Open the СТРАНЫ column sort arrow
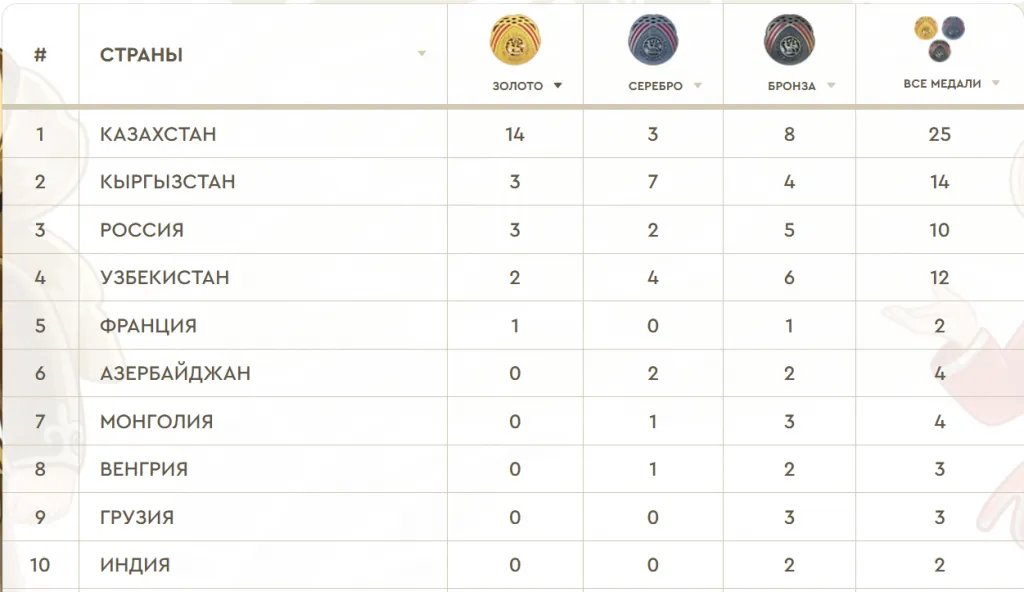Screen dimensions: 1024x592 tap(422, 54)
